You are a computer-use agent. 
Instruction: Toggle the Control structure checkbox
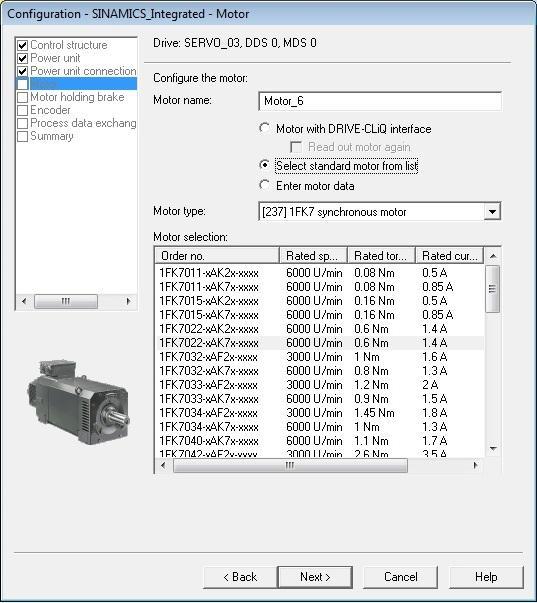click(x=23, y=45)
